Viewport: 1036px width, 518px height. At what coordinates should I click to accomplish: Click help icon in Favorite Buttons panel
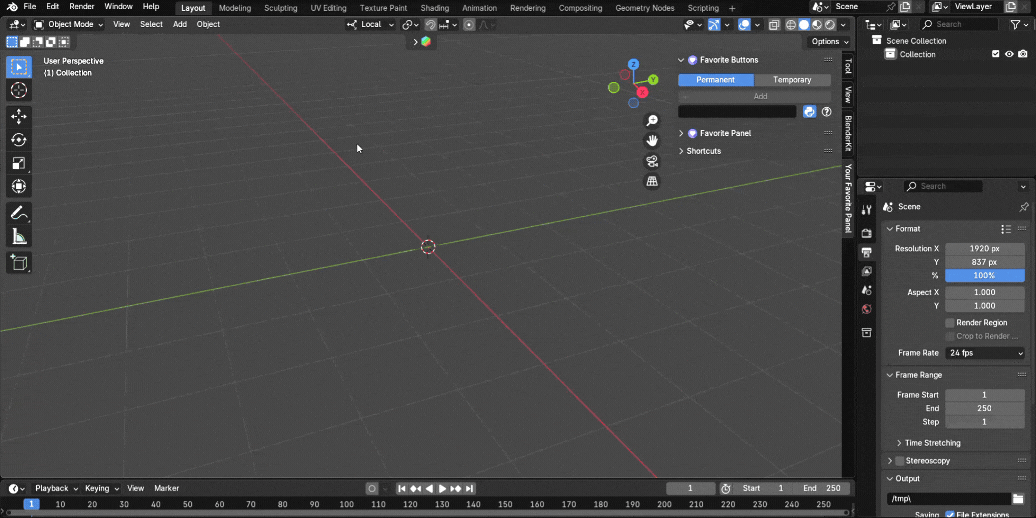tap(827, 112)
